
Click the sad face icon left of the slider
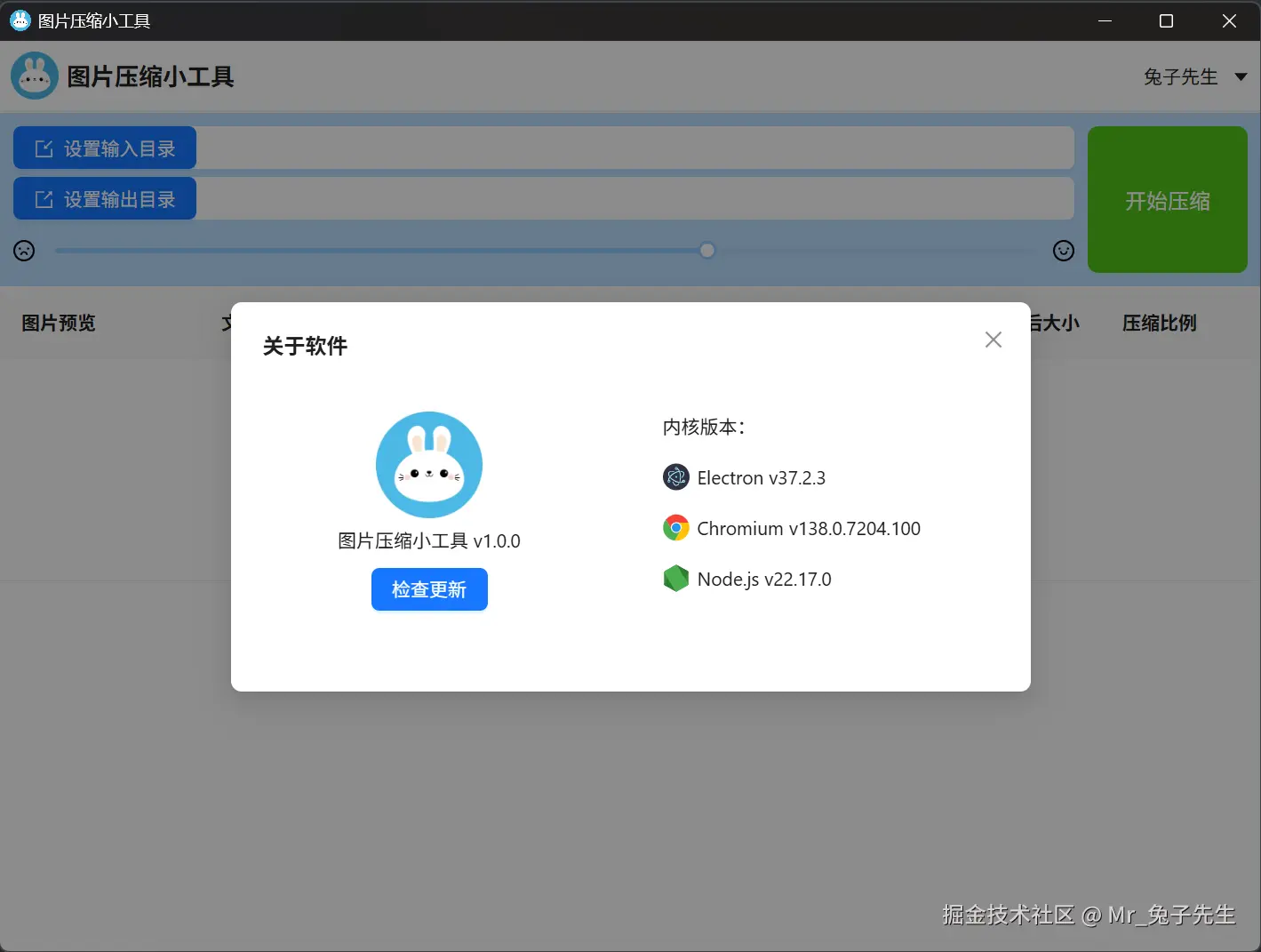tap(23, 250)
